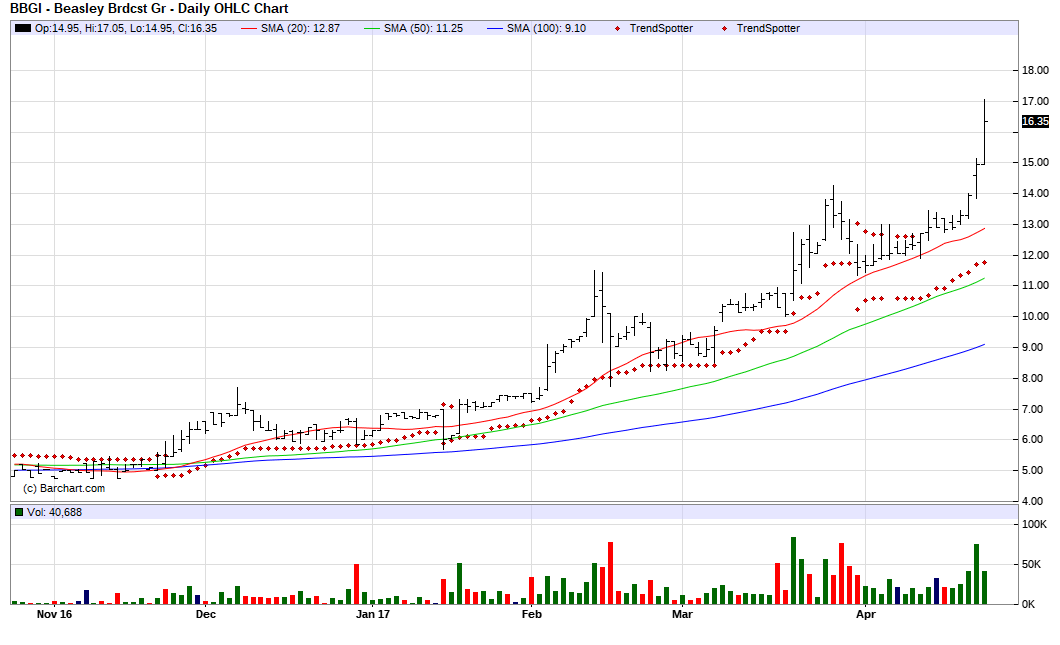
Task: Click the latest price bar reaching 17.05
Action: coord(985,132)
